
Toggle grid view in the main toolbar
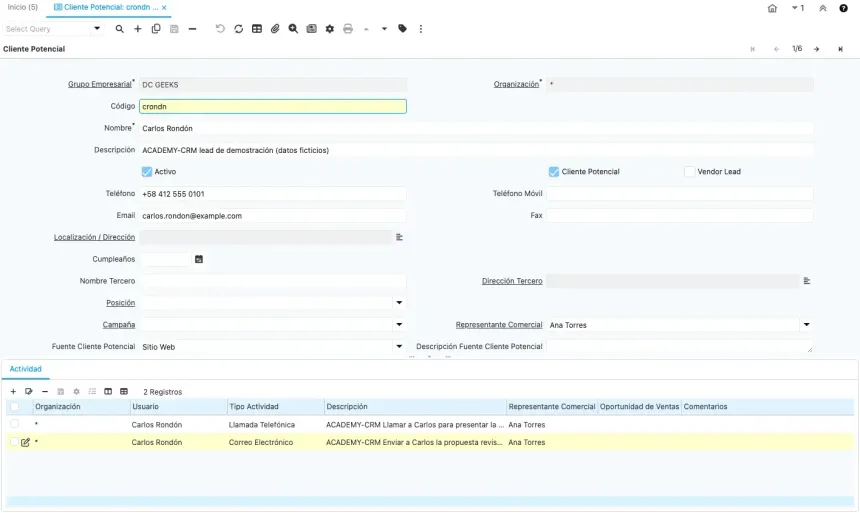(257, 29)
